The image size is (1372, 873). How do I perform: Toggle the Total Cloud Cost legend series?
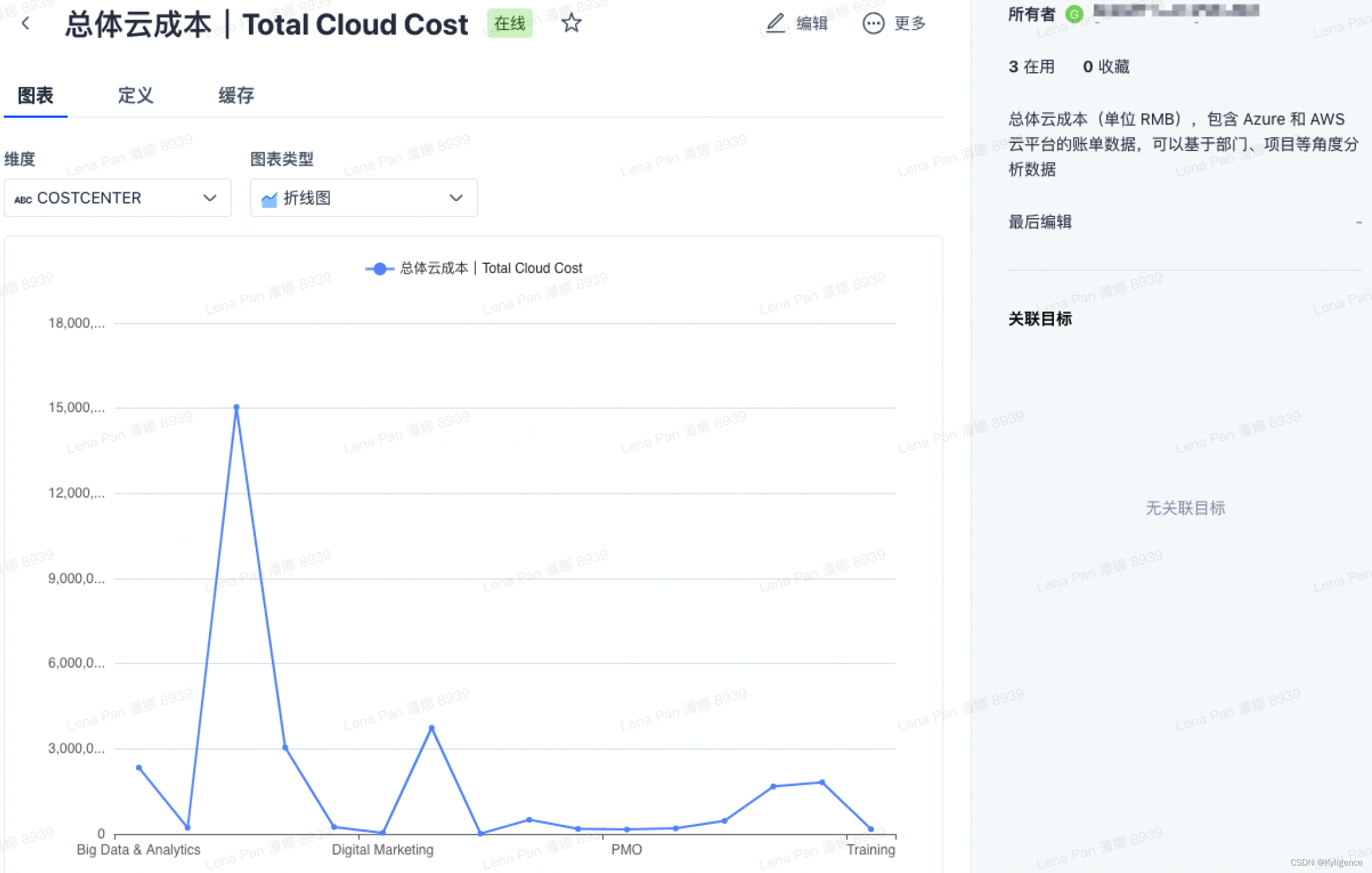pos(473,268)
